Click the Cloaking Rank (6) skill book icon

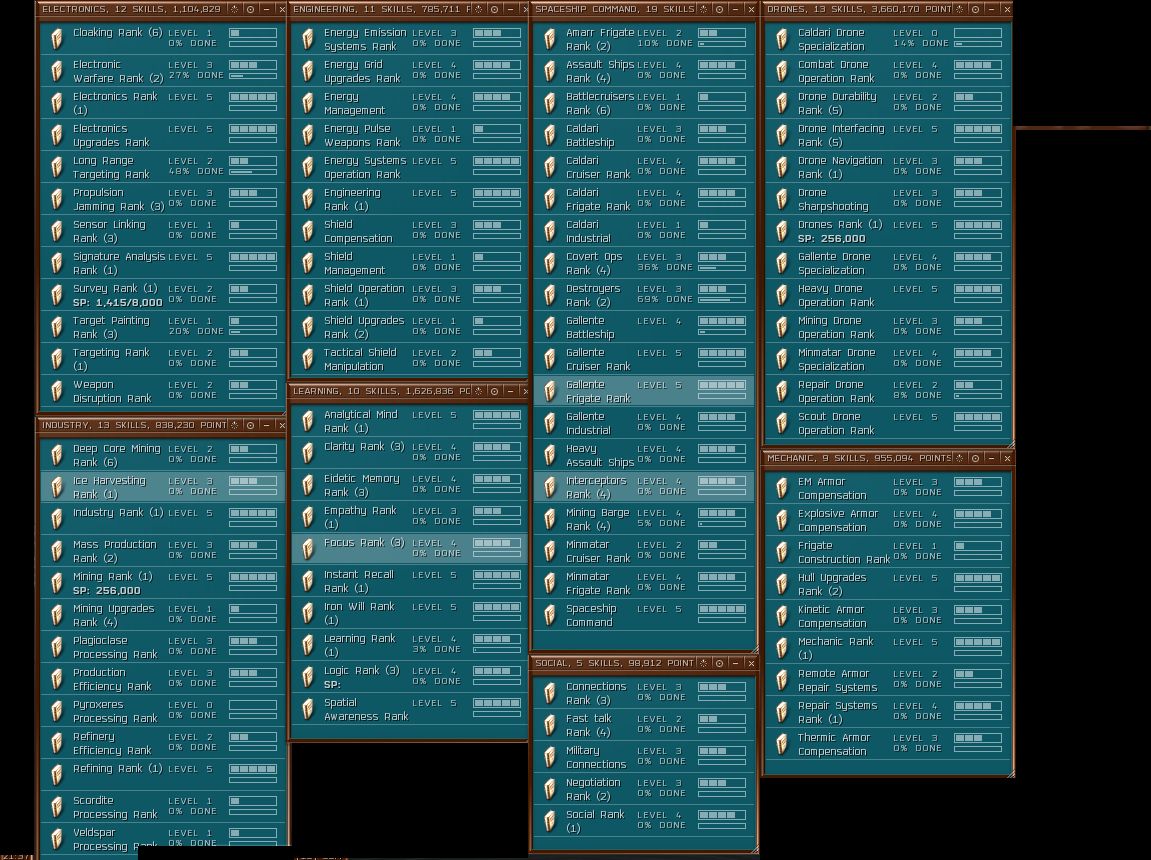(57, 39)
